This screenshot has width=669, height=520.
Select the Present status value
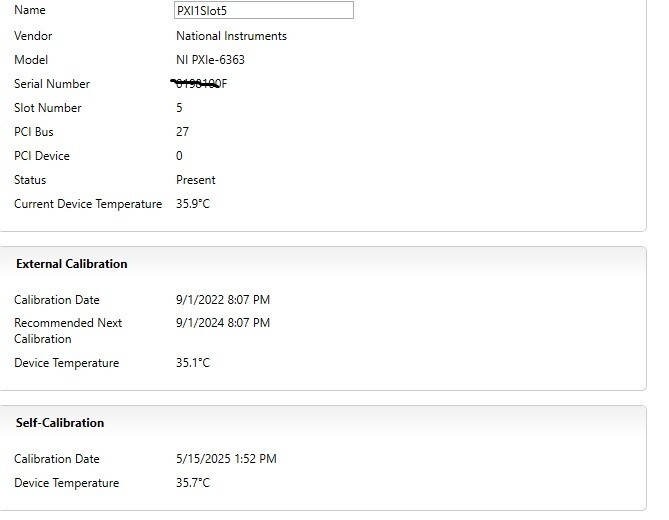pyautogui.click(x=195, y=180)
